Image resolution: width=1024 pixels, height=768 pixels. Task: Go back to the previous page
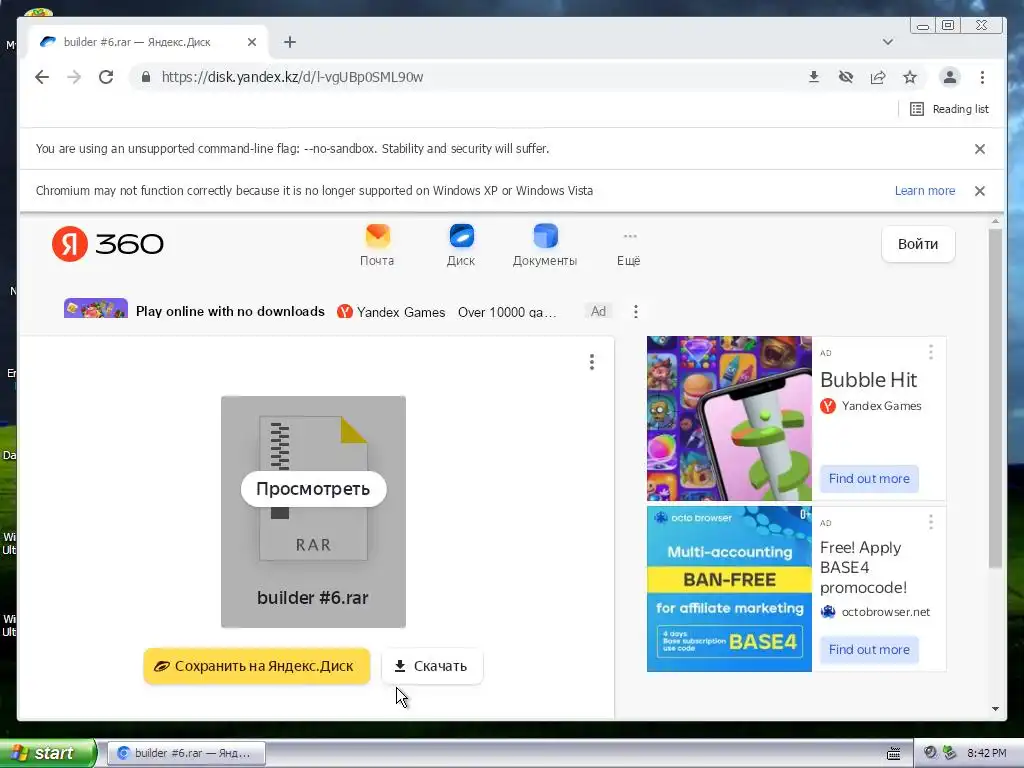(x=42, y=77)
